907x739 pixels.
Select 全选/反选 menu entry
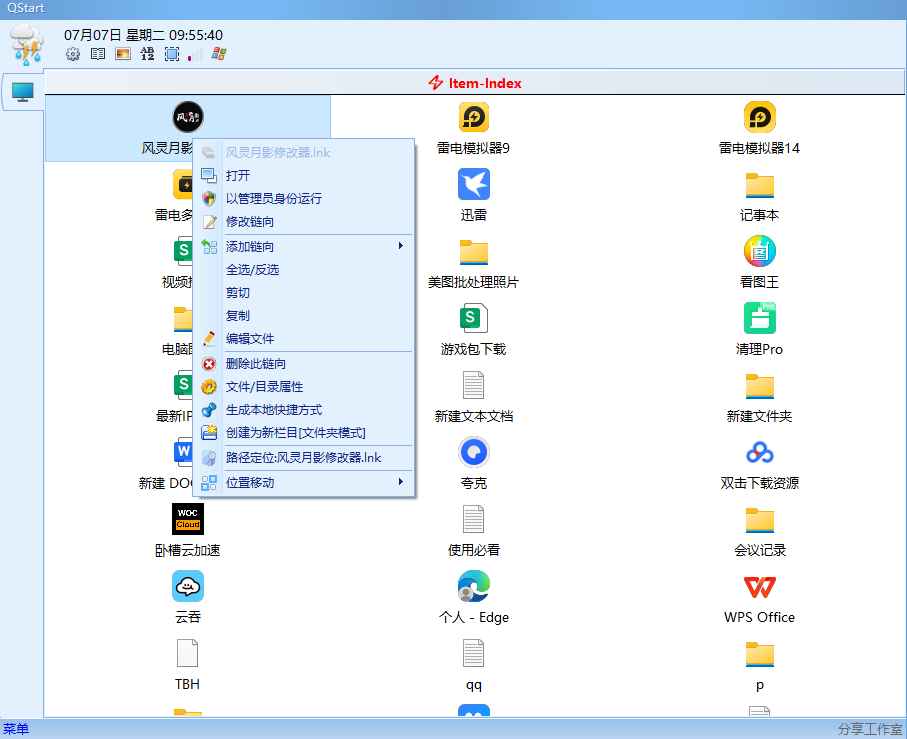[x=304, y=269]
